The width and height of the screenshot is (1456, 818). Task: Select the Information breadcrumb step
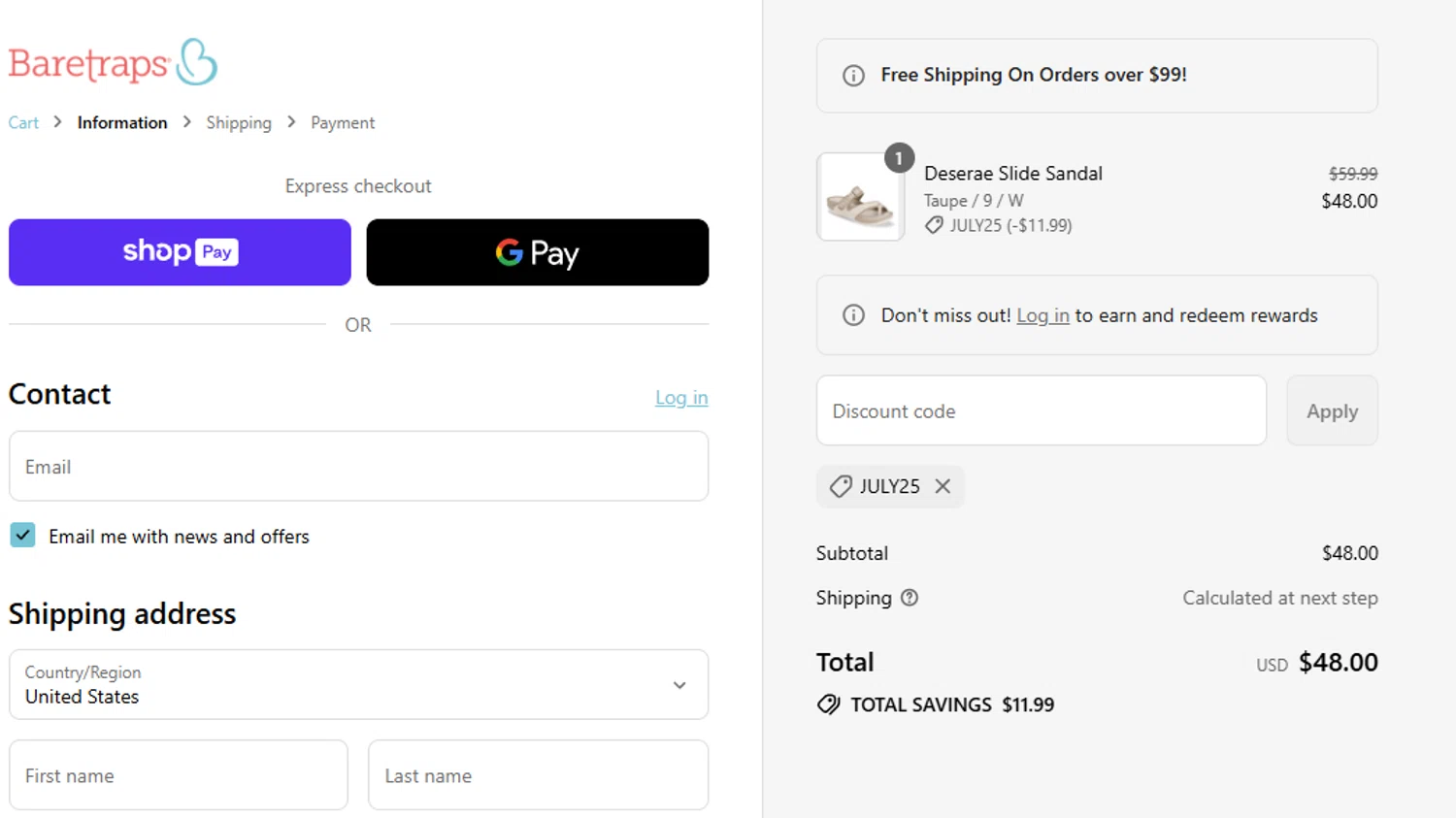pos(122,122)
